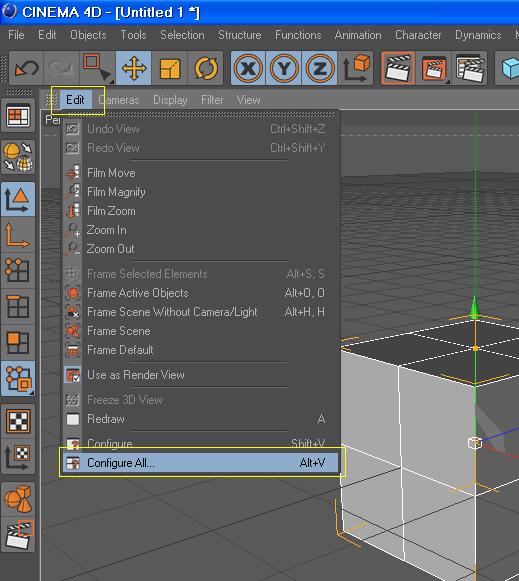This screenshot has width=519, height=581.
Task: Activate the Scale tool icon
Action: [170, 68]
